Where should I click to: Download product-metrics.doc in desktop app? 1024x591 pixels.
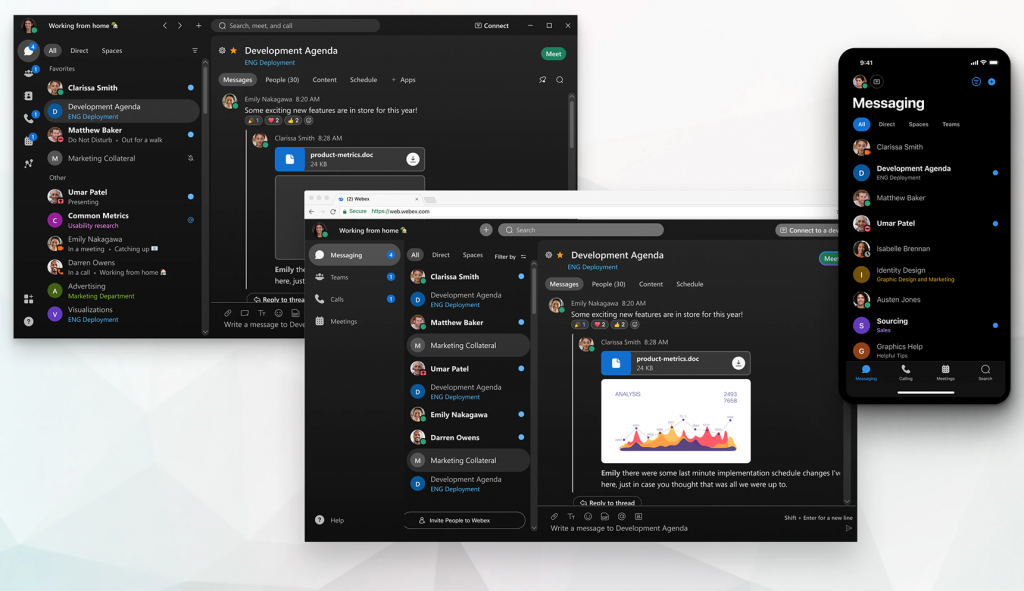[x=413, y=159]
